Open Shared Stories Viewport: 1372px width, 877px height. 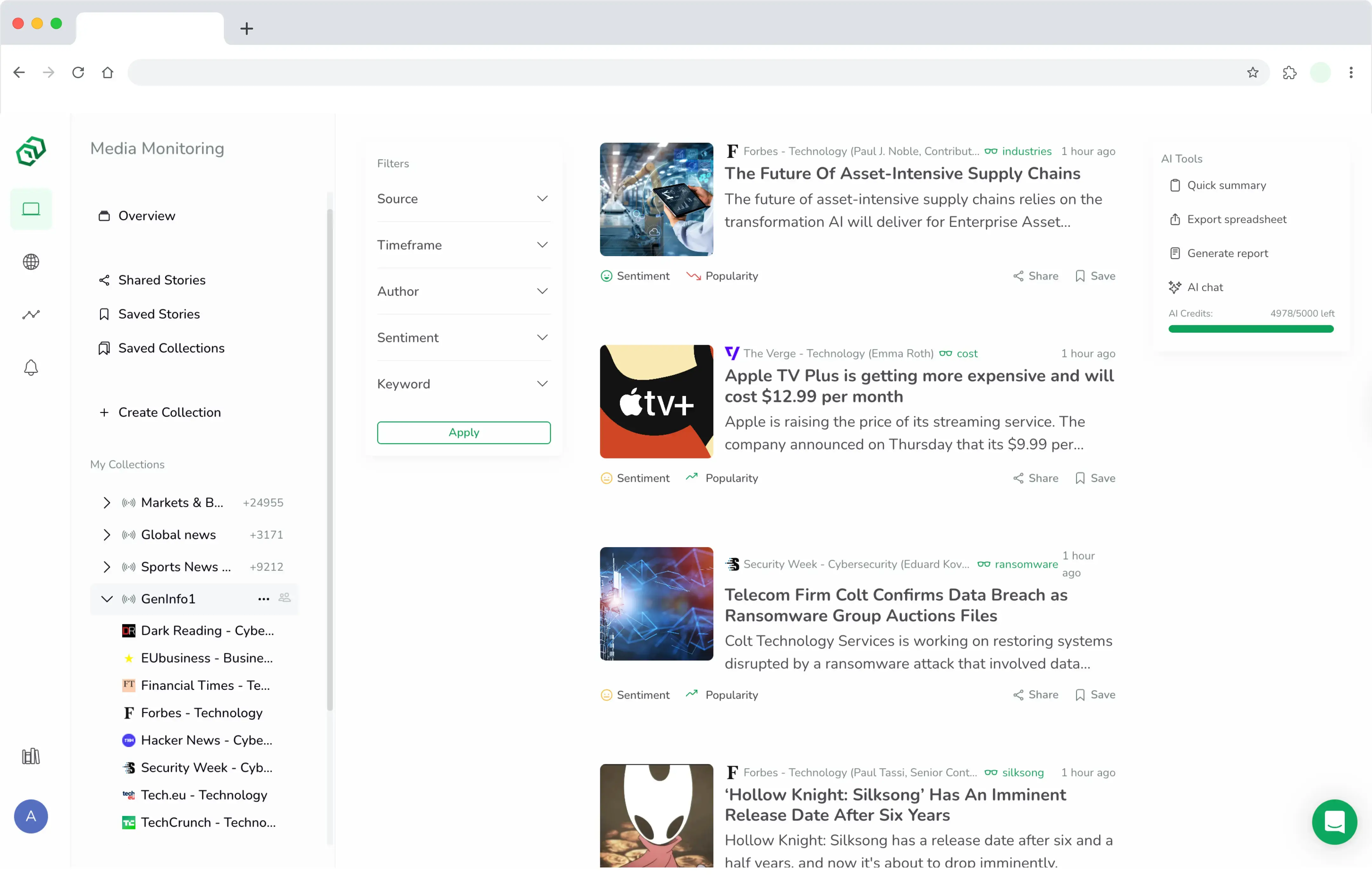[151, 280]
